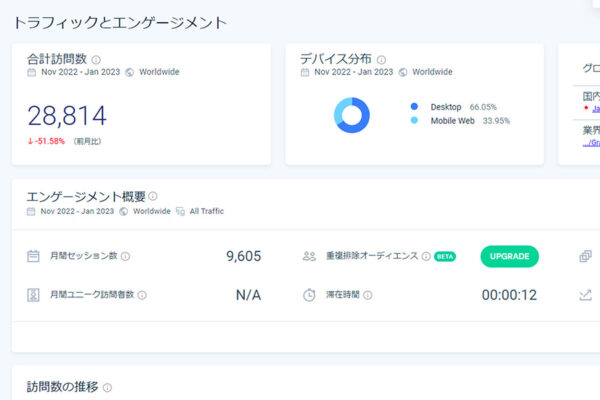The width and height of the screenshot is (600, 400).
Task: Click the stacked pages icon after UPGRADE
Action: [585, 256]
